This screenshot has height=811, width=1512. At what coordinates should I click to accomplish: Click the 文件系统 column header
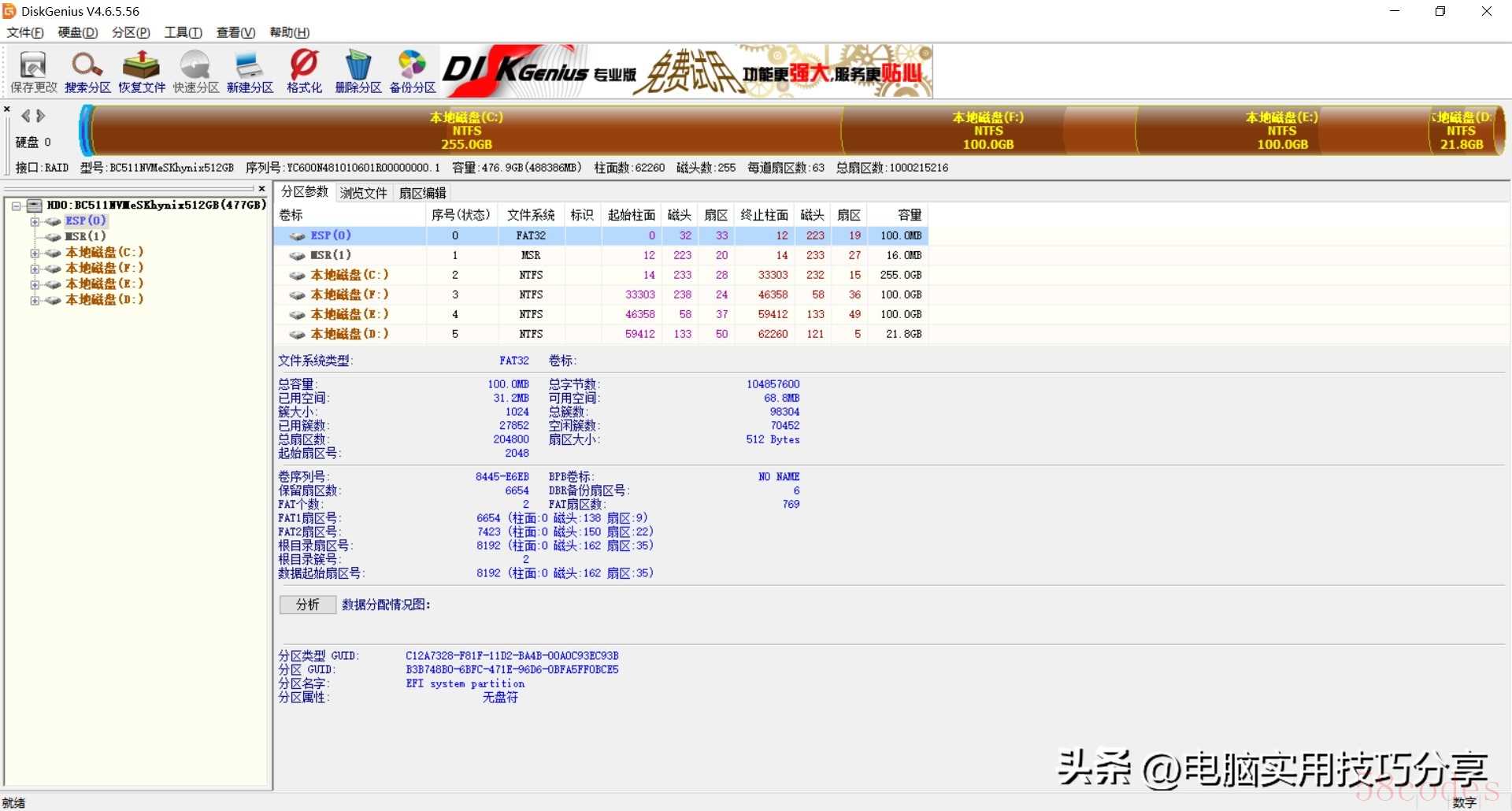pyautogui.click(x=531, y=215)
